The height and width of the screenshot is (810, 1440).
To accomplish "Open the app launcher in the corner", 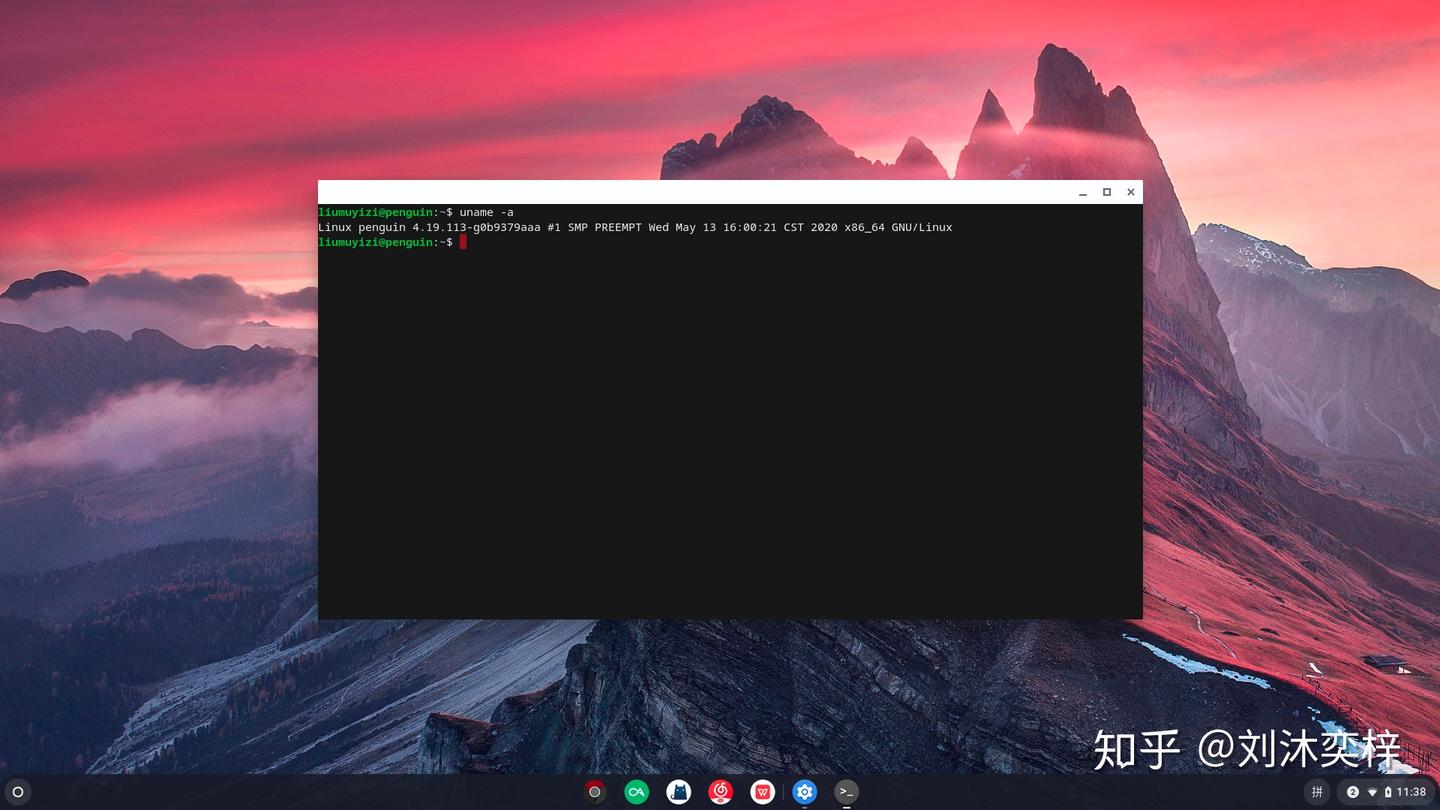I will [16, 791].
